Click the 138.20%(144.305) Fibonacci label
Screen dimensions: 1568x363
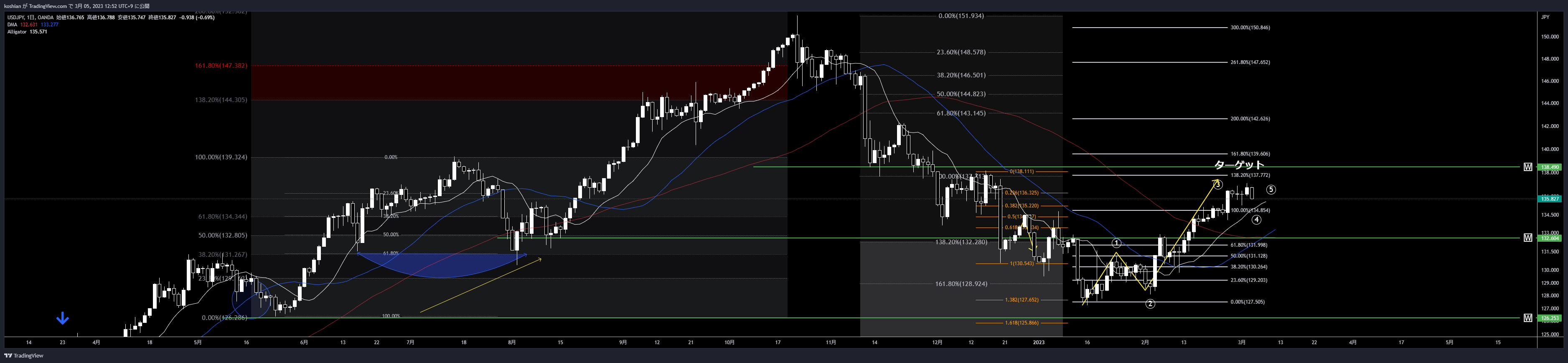(221, 100)
